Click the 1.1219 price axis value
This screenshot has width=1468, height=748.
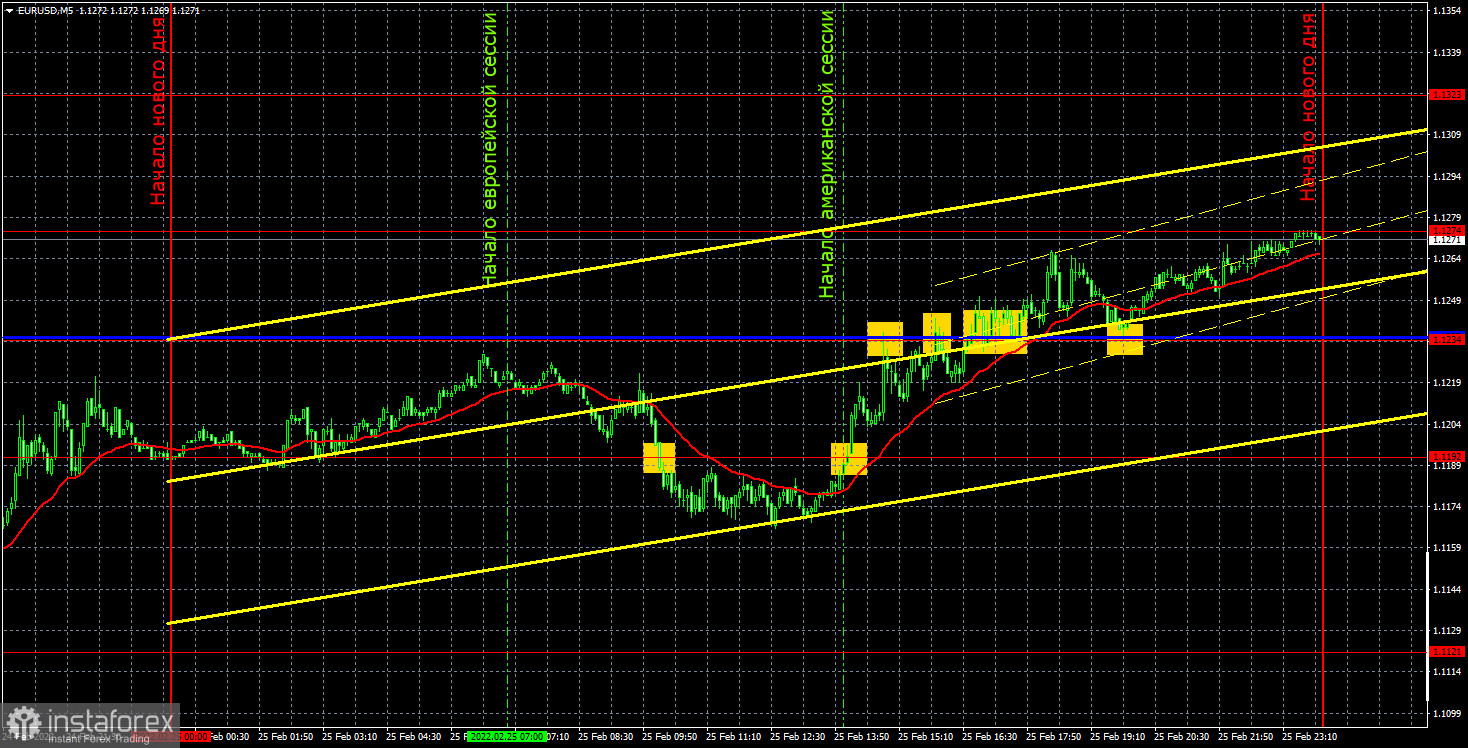1447,383
